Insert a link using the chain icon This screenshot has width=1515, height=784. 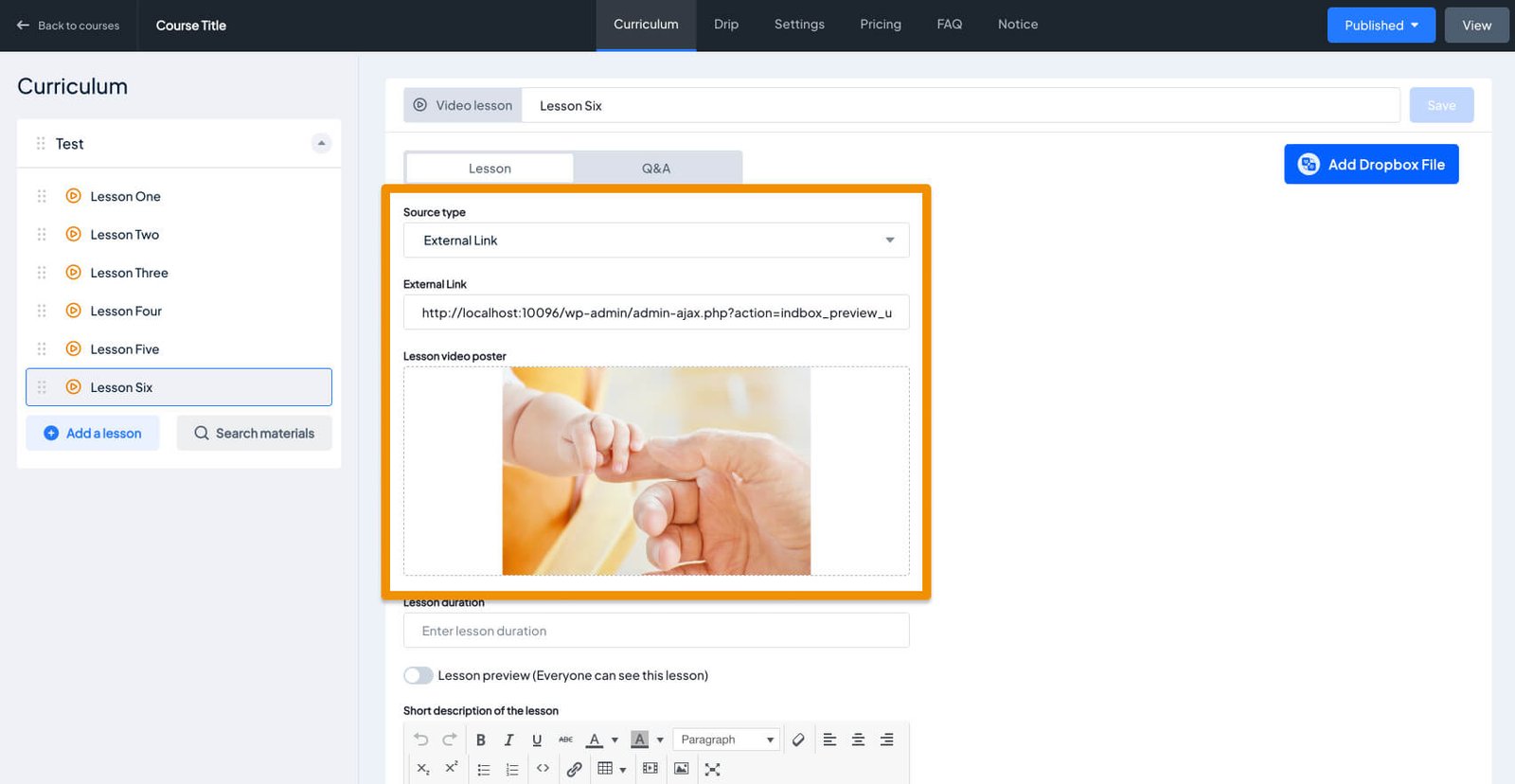point(574,769)
